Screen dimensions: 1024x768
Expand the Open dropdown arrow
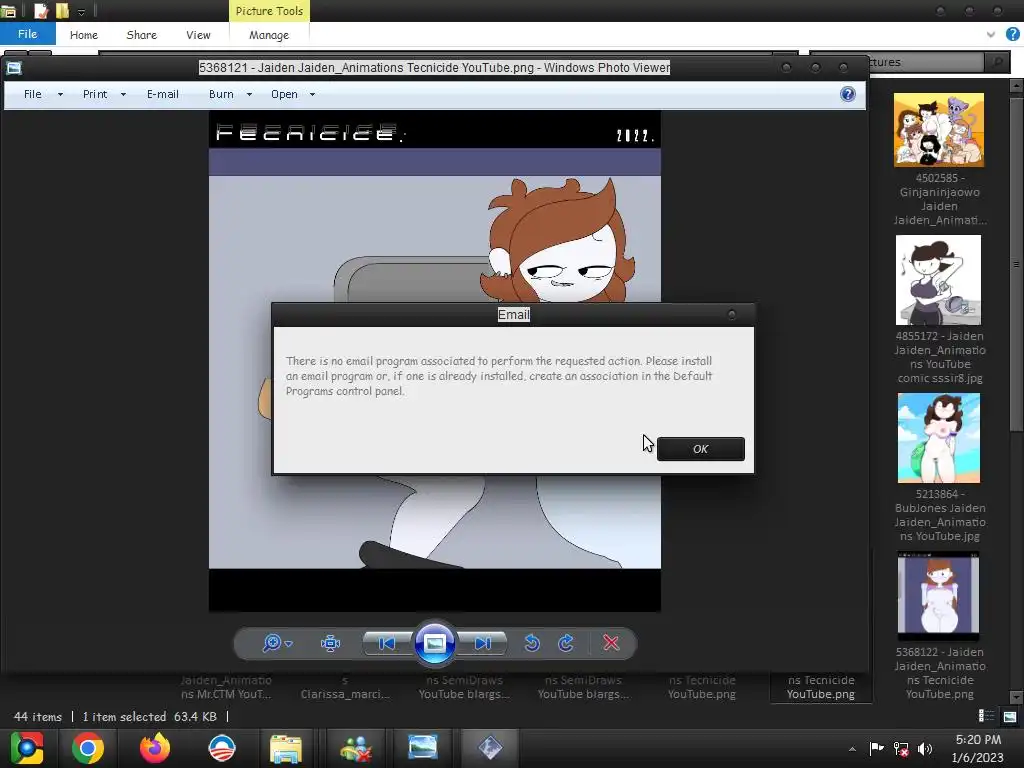tap(312, 95)
